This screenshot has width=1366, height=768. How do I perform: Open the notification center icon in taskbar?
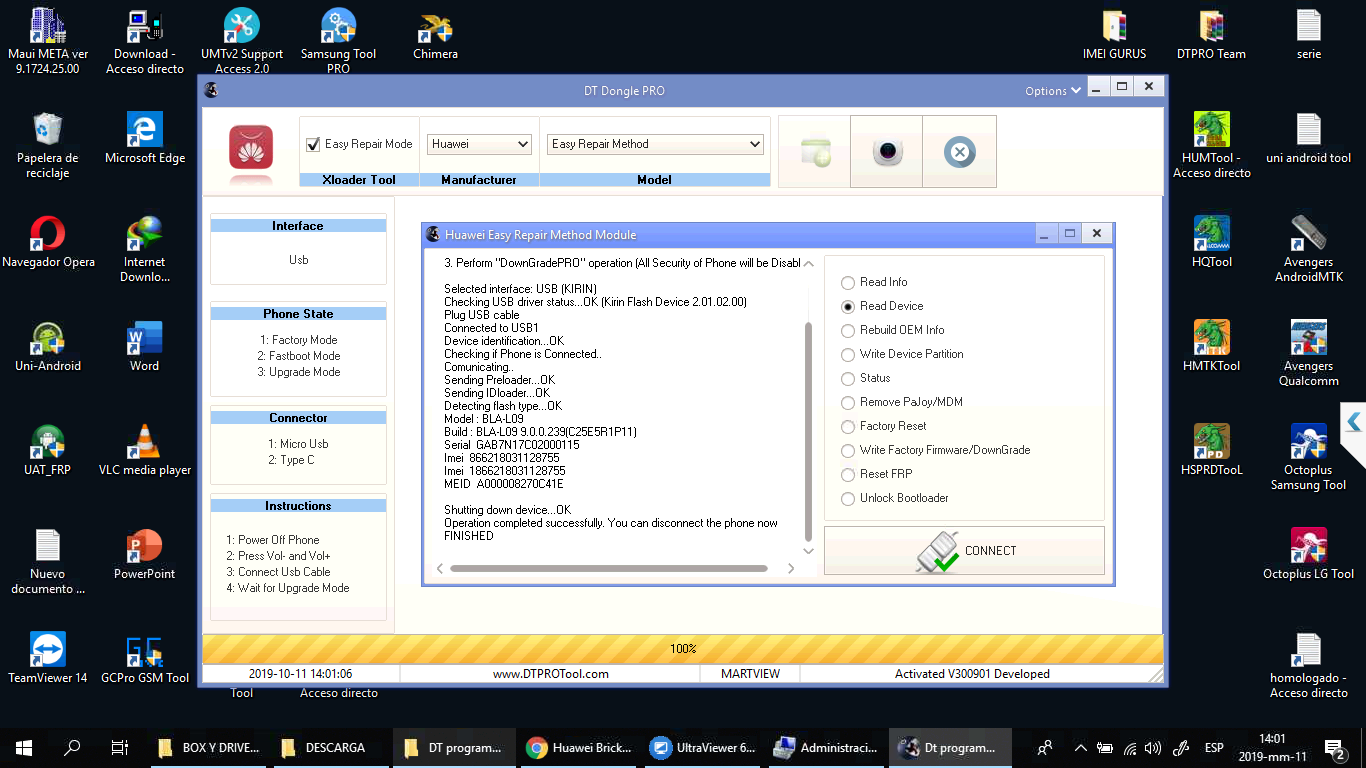1334,747
